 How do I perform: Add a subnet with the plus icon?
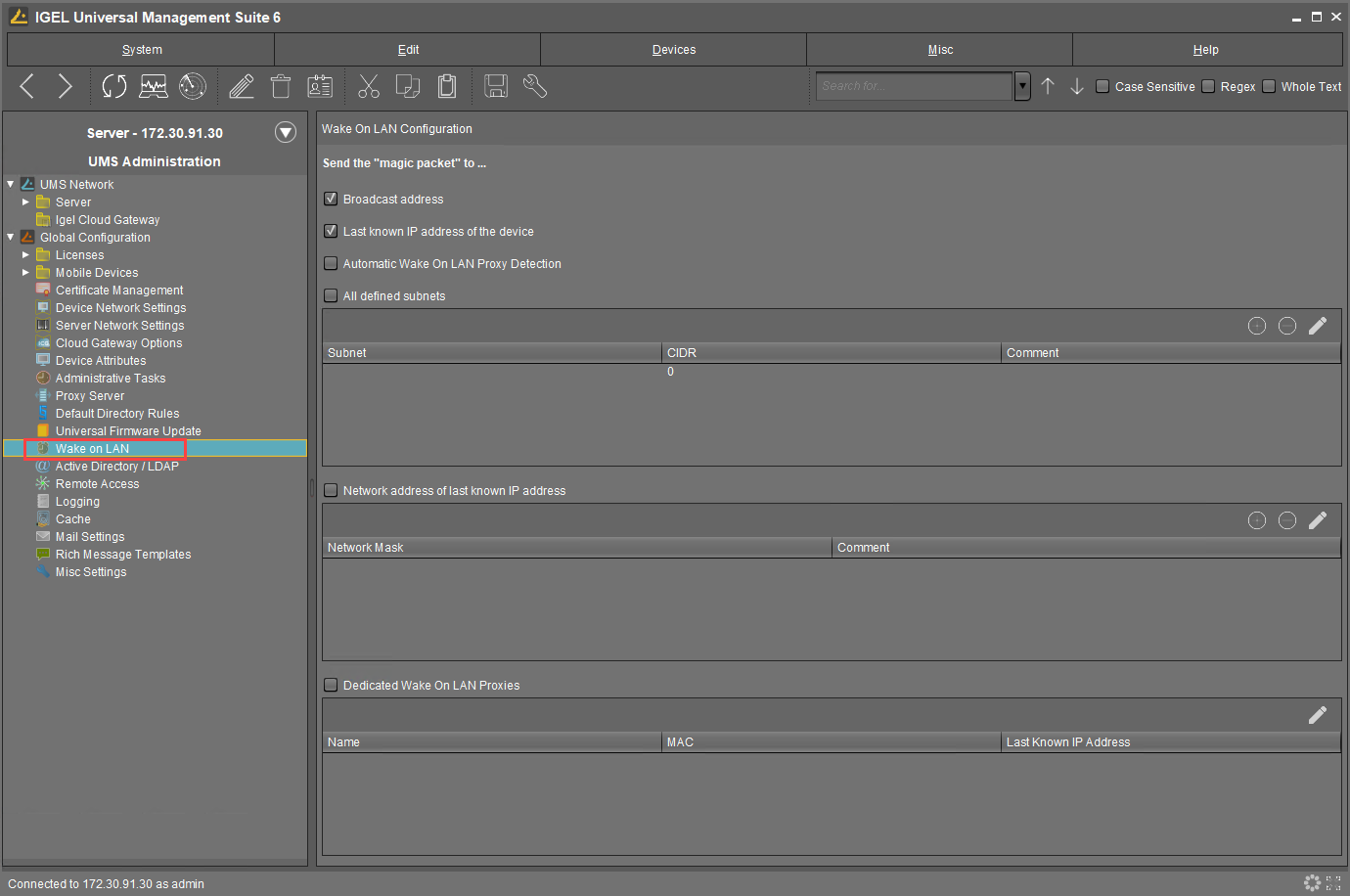(x=1257, y=326)
